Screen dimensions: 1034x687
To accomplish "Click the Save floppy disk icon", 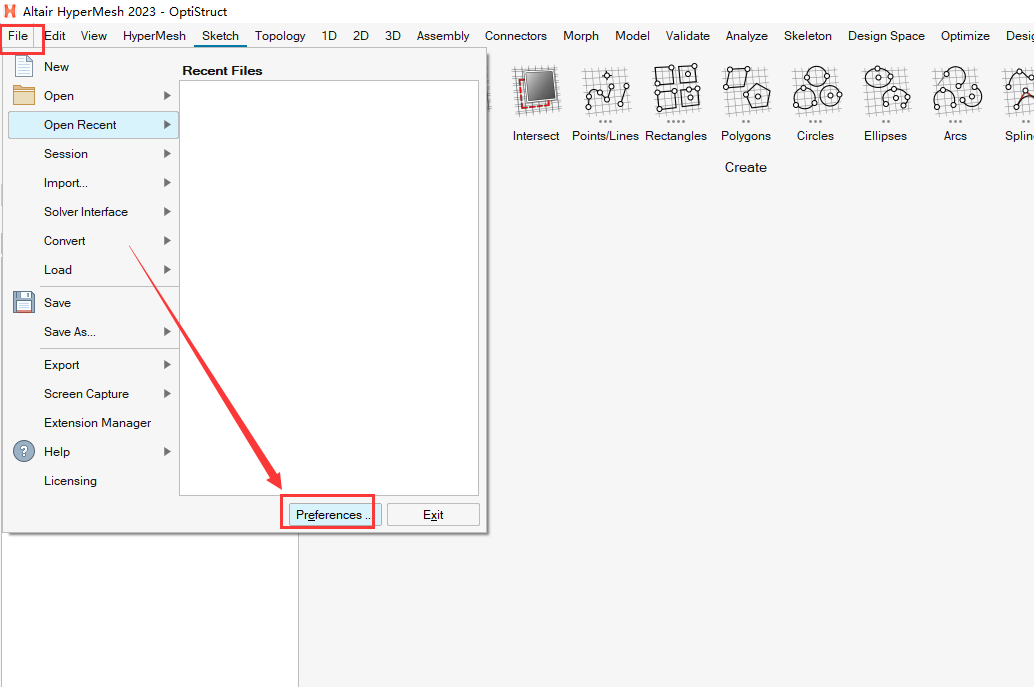I will pyautogui.click(x=24, y=303).
